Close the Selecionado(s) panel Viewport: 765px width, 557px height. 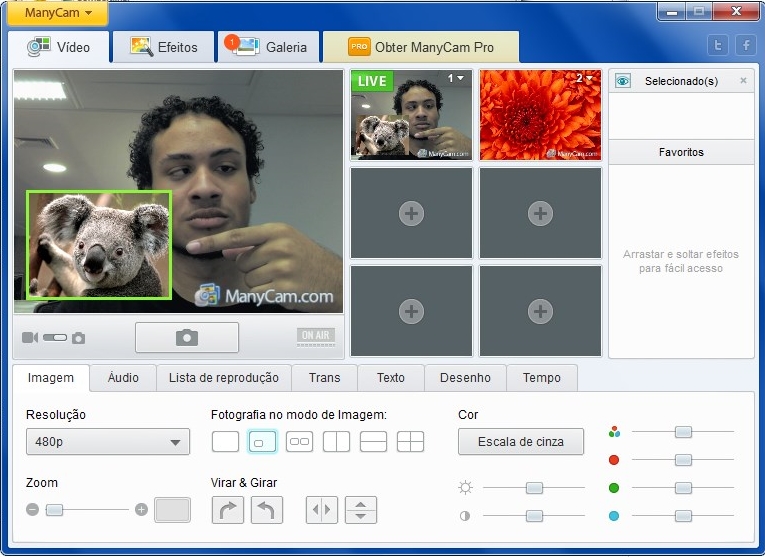click(743, 80)
